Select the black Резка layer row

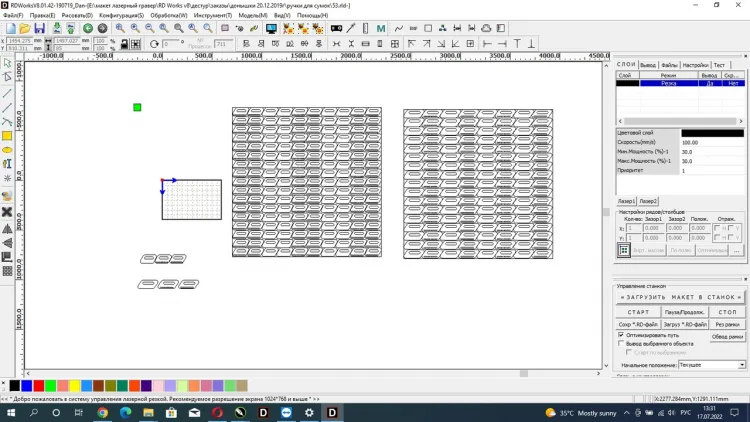680,83
